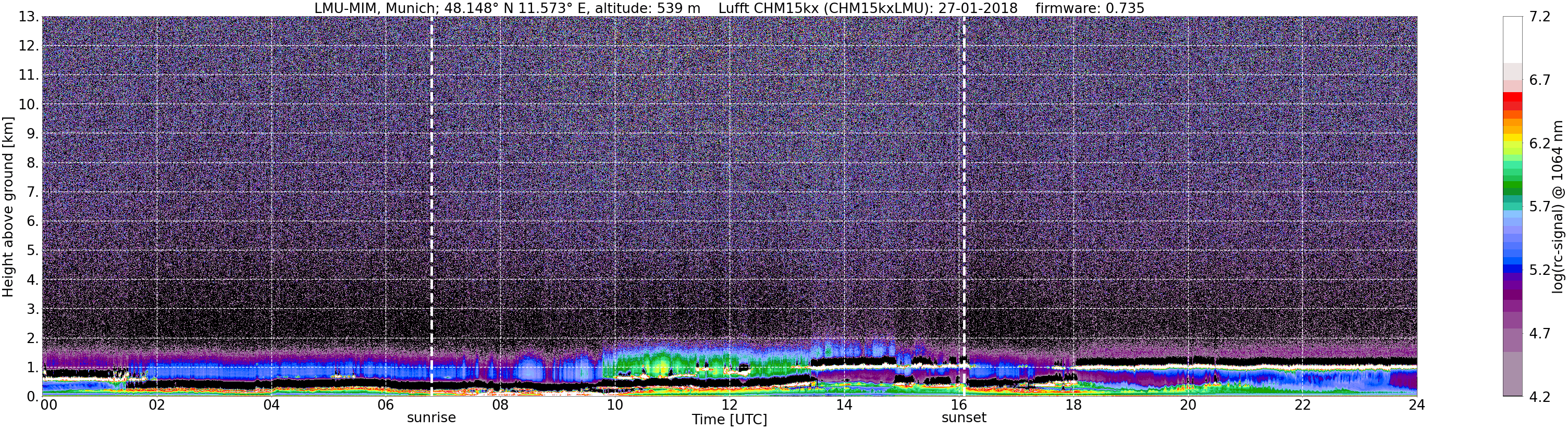
Task: Click the 16 tick label on the time axis
Action: tap(959, 405)
